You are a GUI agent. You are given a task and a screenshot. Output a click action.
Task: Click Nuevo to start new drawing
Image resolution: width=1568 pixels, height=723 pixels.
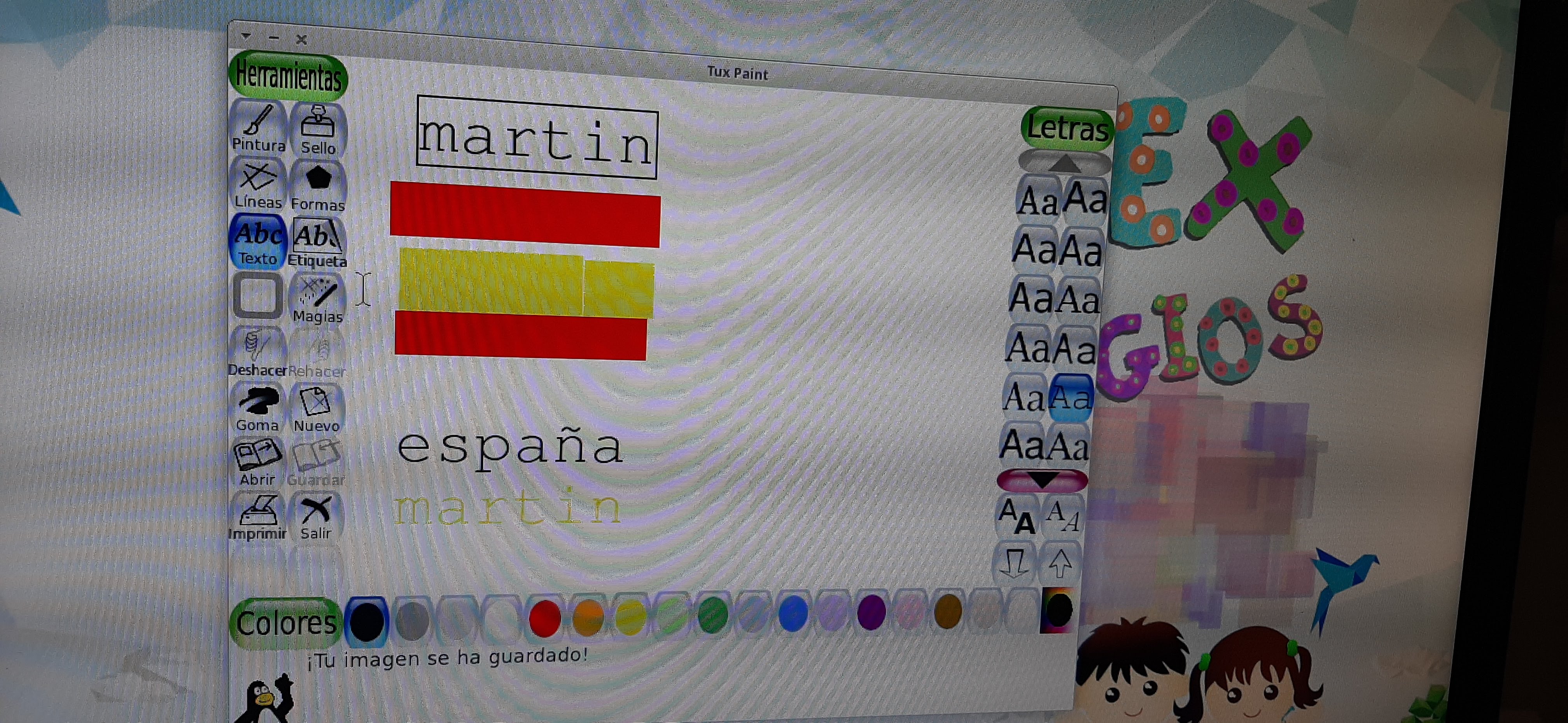coord(316,409)
